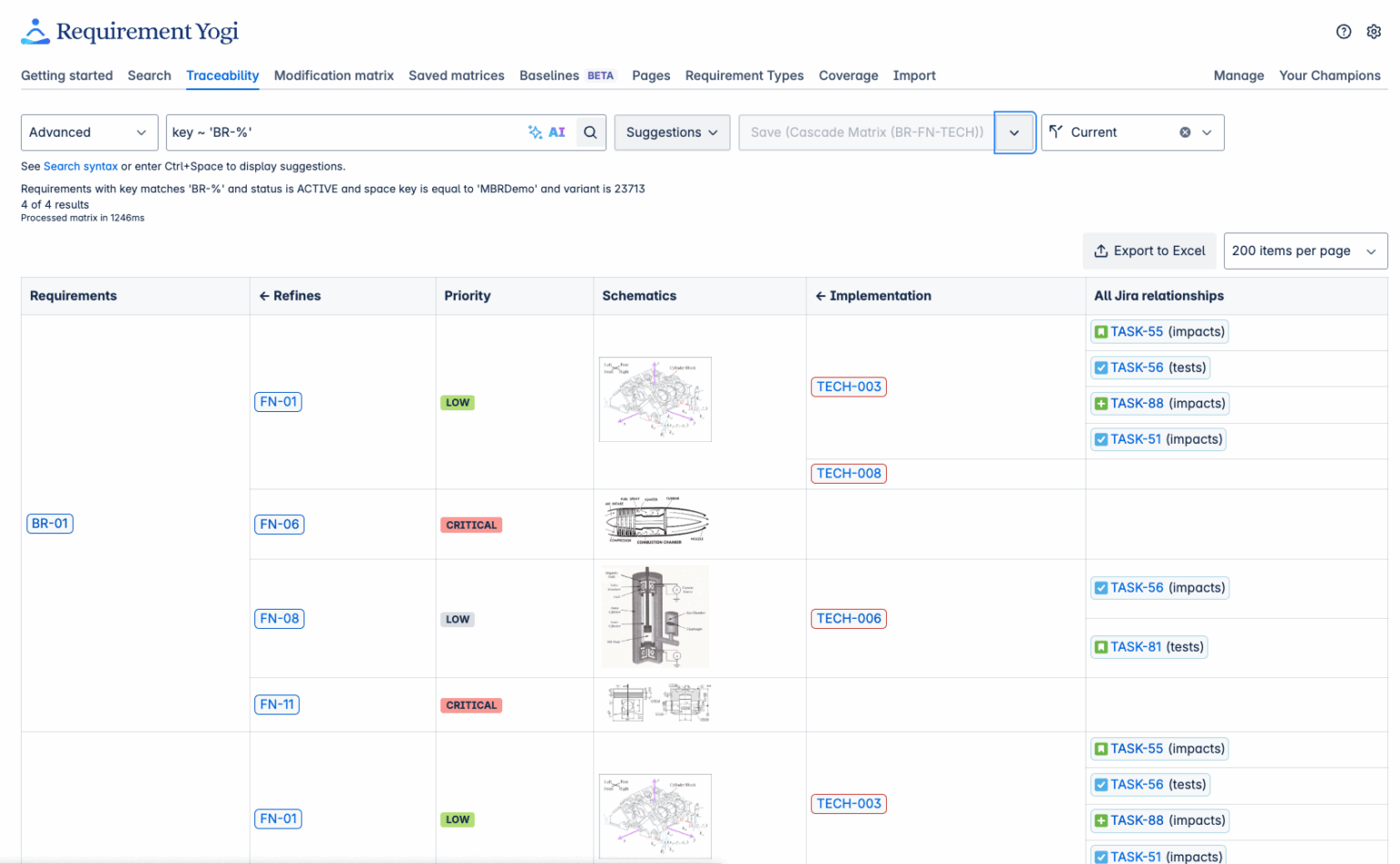The width and height of the screenshot is (1400, 864).
Task: Open the Search syntax link
Action: [x=80, y=166]
